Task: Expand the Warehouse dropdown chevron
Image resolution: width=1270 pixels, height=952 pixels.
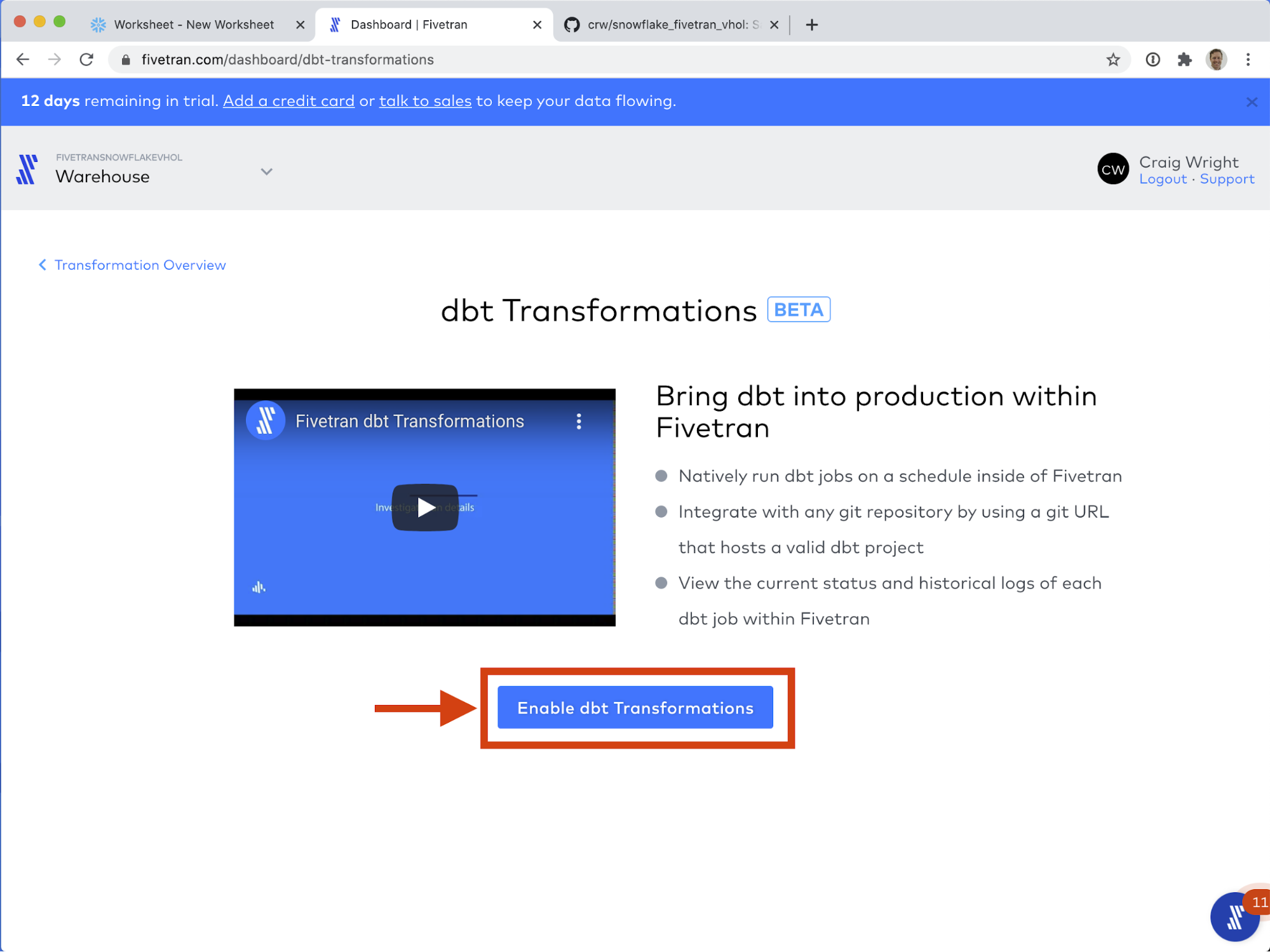Action: pos(266,171)
